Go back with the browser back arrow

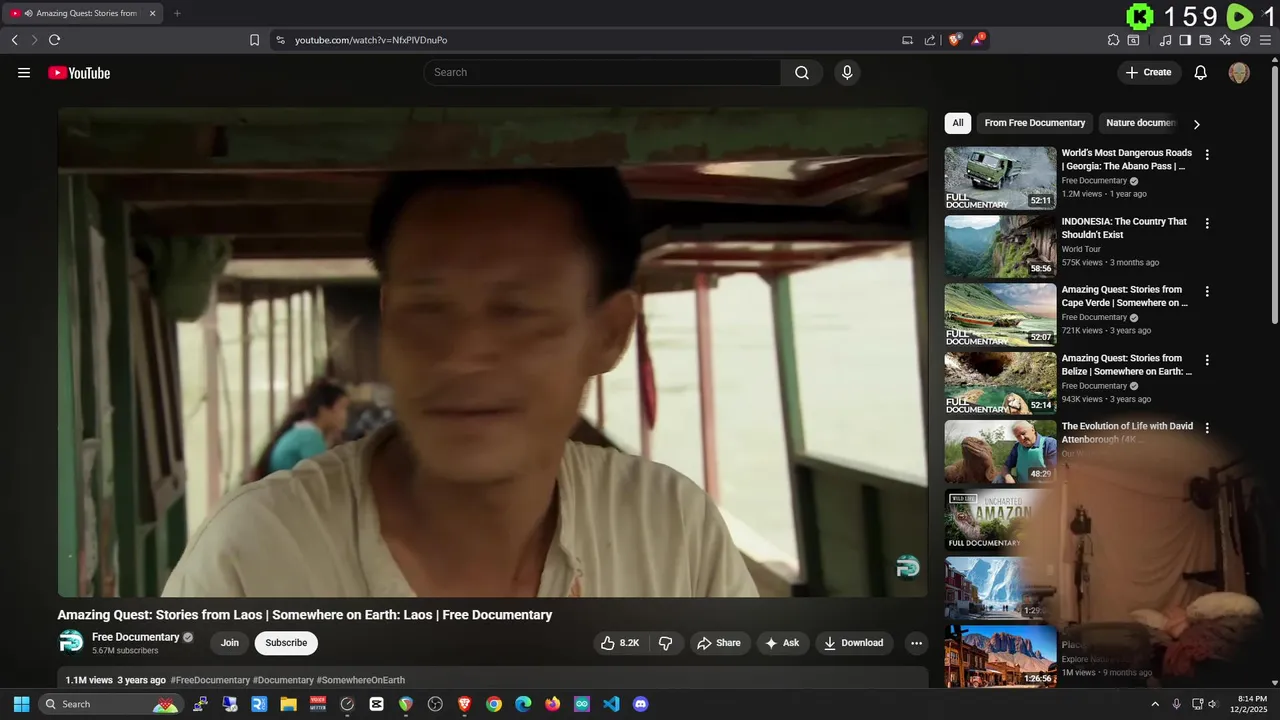14,40
